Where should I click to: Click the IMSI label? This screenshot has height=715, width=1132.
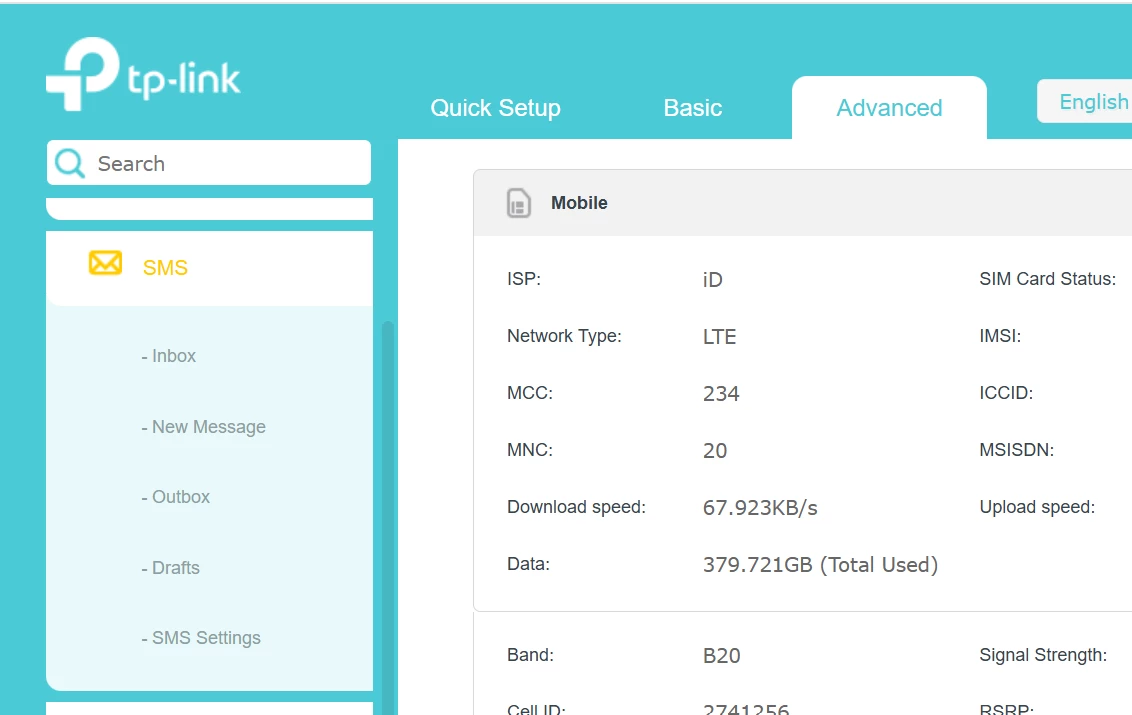pyautogui.click(x=1000, y=336)
